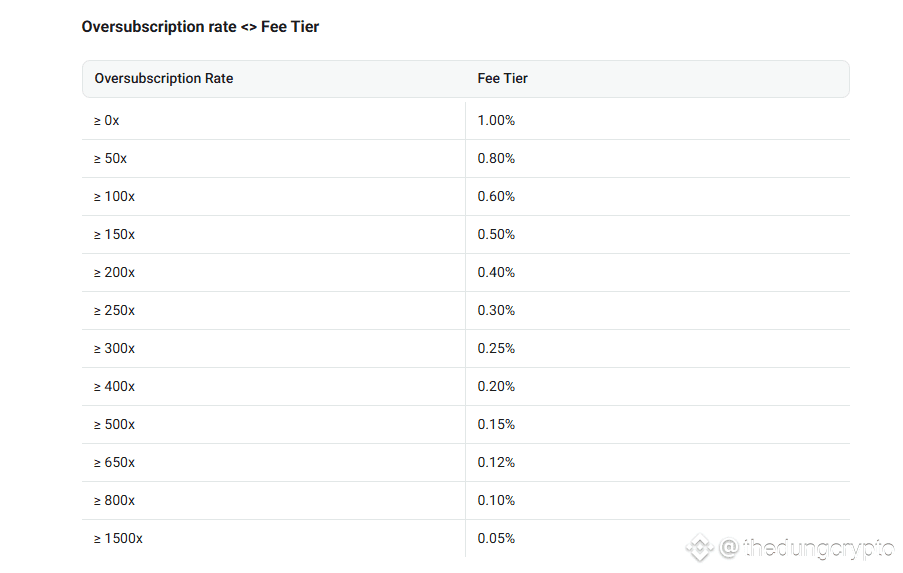This screenshot has width=903, height=573.
Task: Select the "≥ 50x" rate cell
Action: point(111,158)
